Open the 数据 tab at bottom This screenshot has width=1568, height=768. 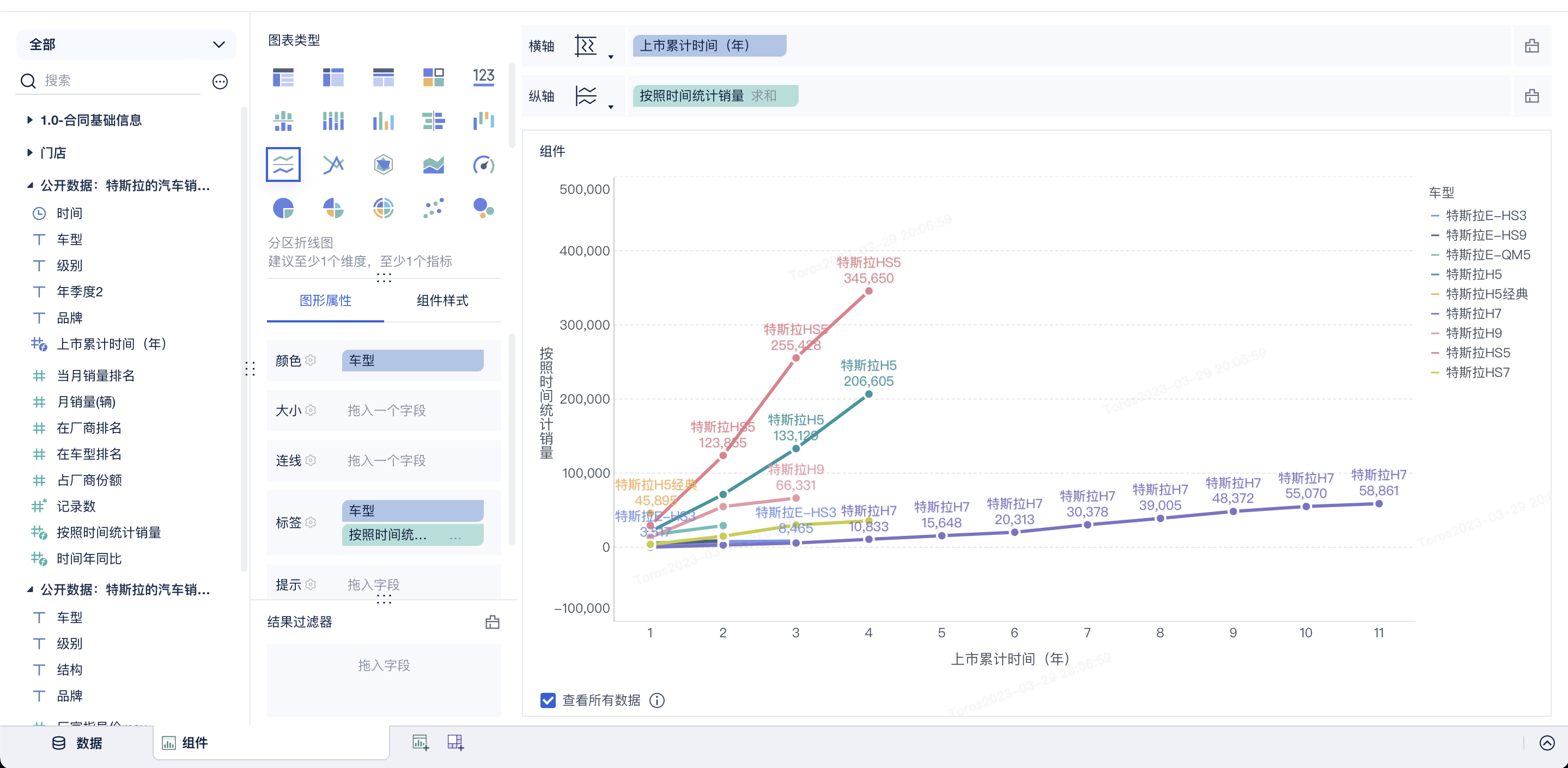(77, 742)
